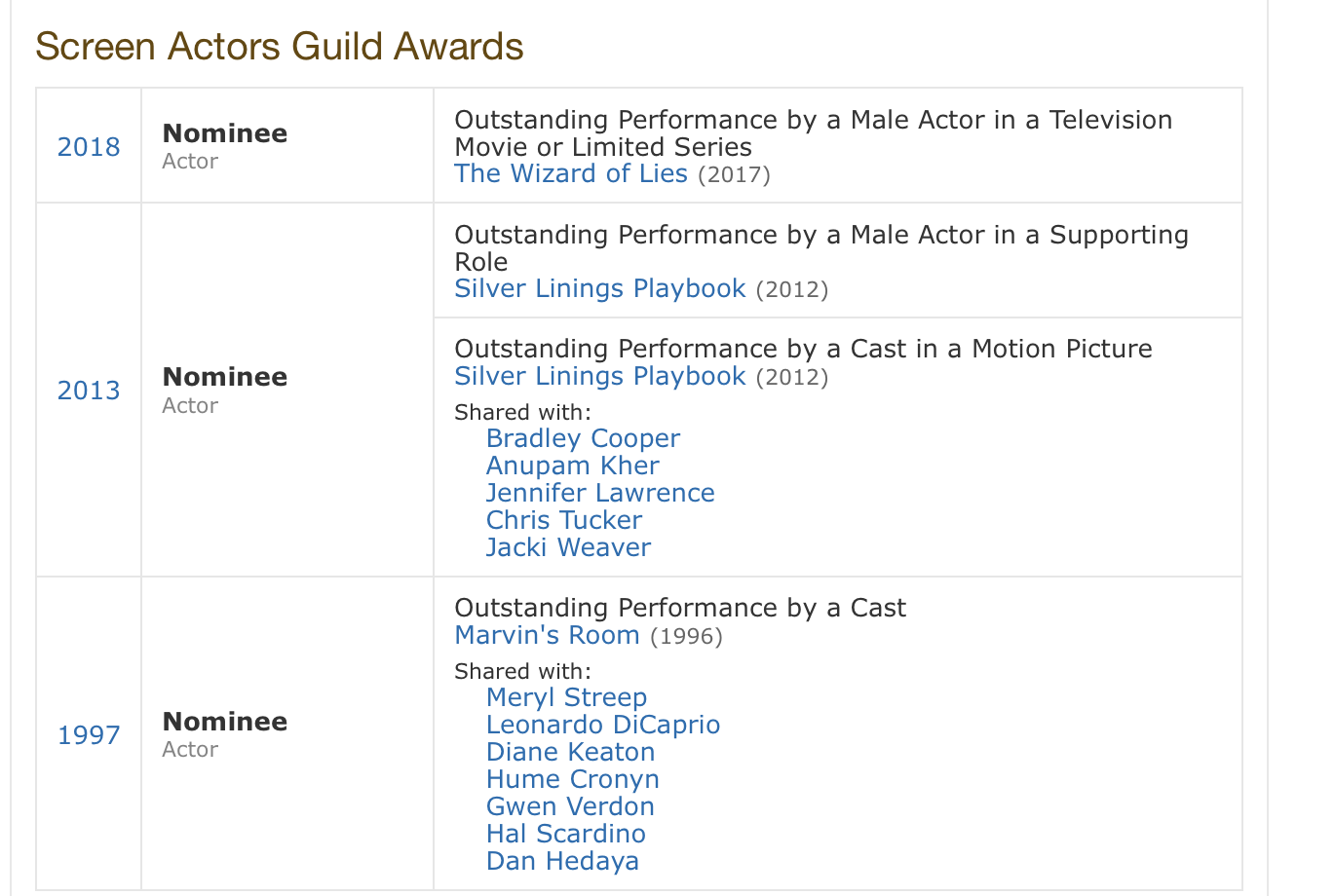Select the Diane Keaton link
Image resolution: width=1335 pixels, height=896 pixels.
(570, 753)
